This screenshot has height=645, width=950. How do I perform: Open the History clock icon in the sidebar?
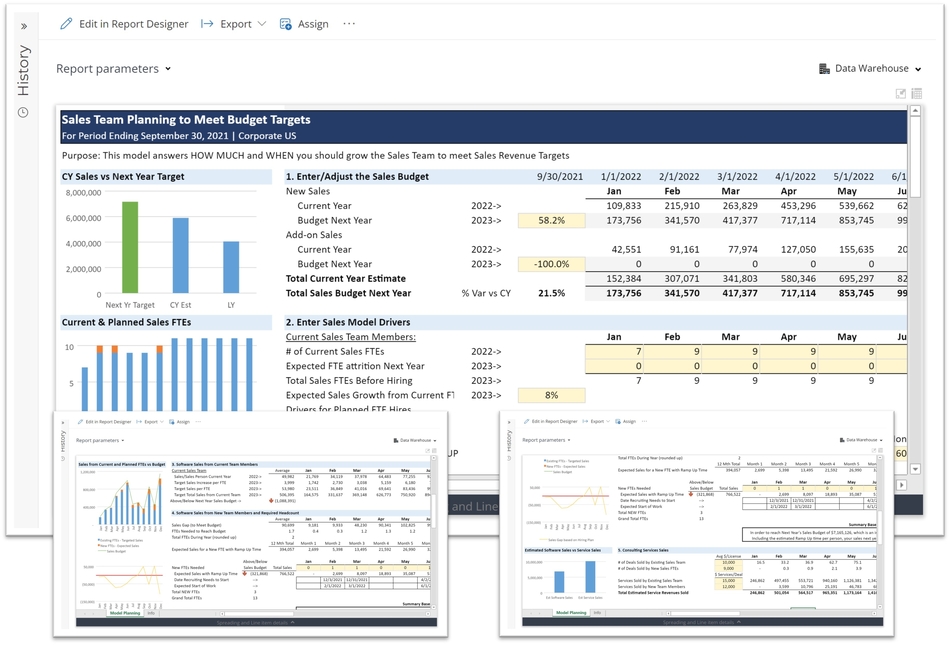coord(22,113)
